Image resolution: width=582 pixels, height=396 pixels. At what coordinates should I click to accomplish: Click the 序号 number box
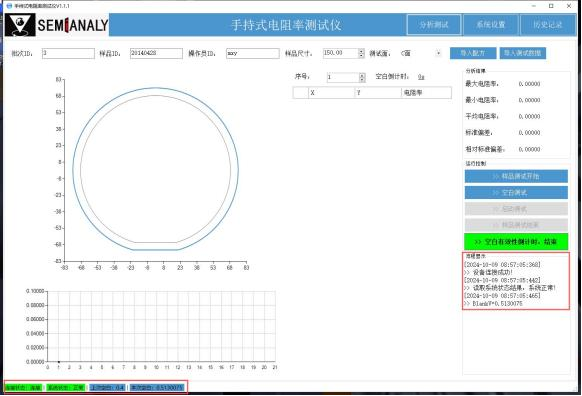pos(343,77)
